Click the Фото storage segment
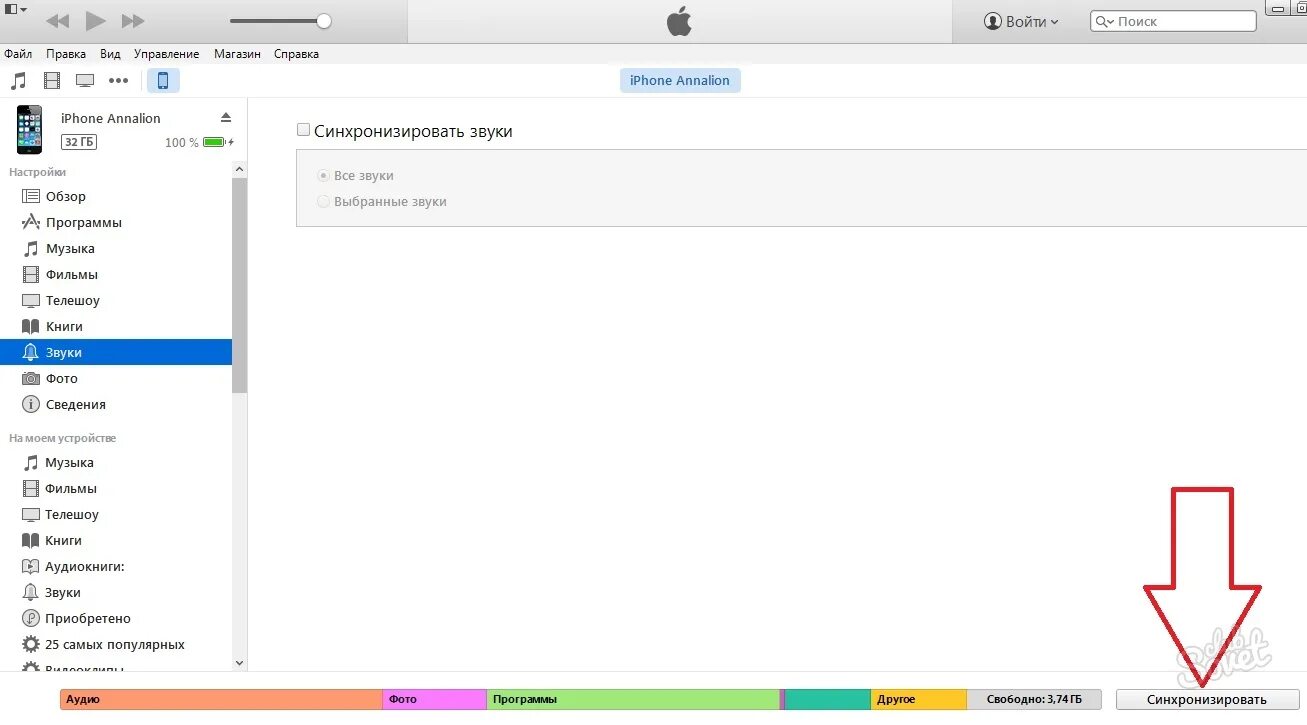Viewport: 1307px width, 725px height. click(x=435, y=699)
